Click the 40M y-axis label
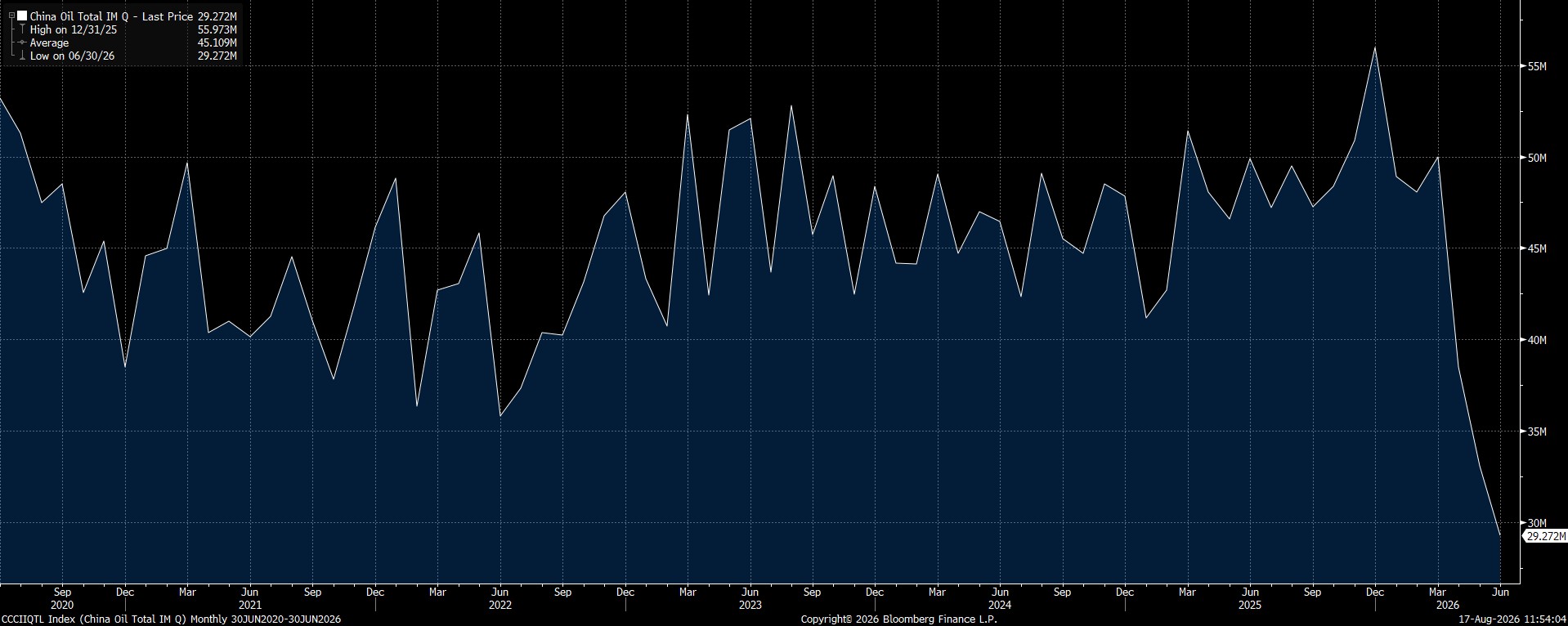 (x=1537, y=340)
